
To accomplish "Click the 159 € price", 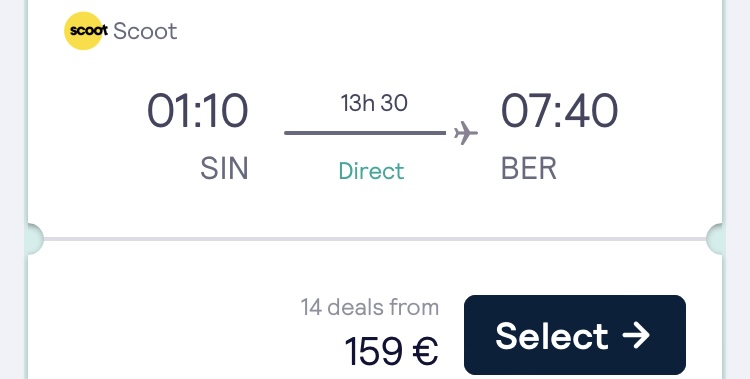I will point(391,351).
